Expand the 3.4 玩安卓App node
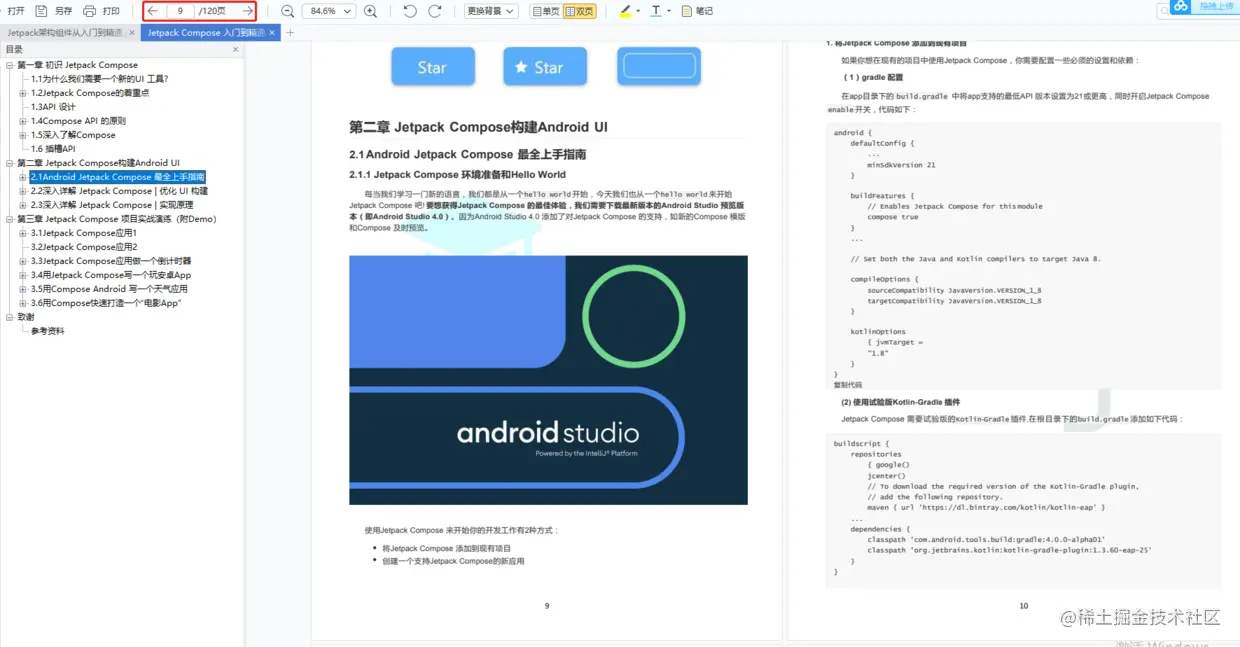1240x647 pixels. (x=23, y=275)
